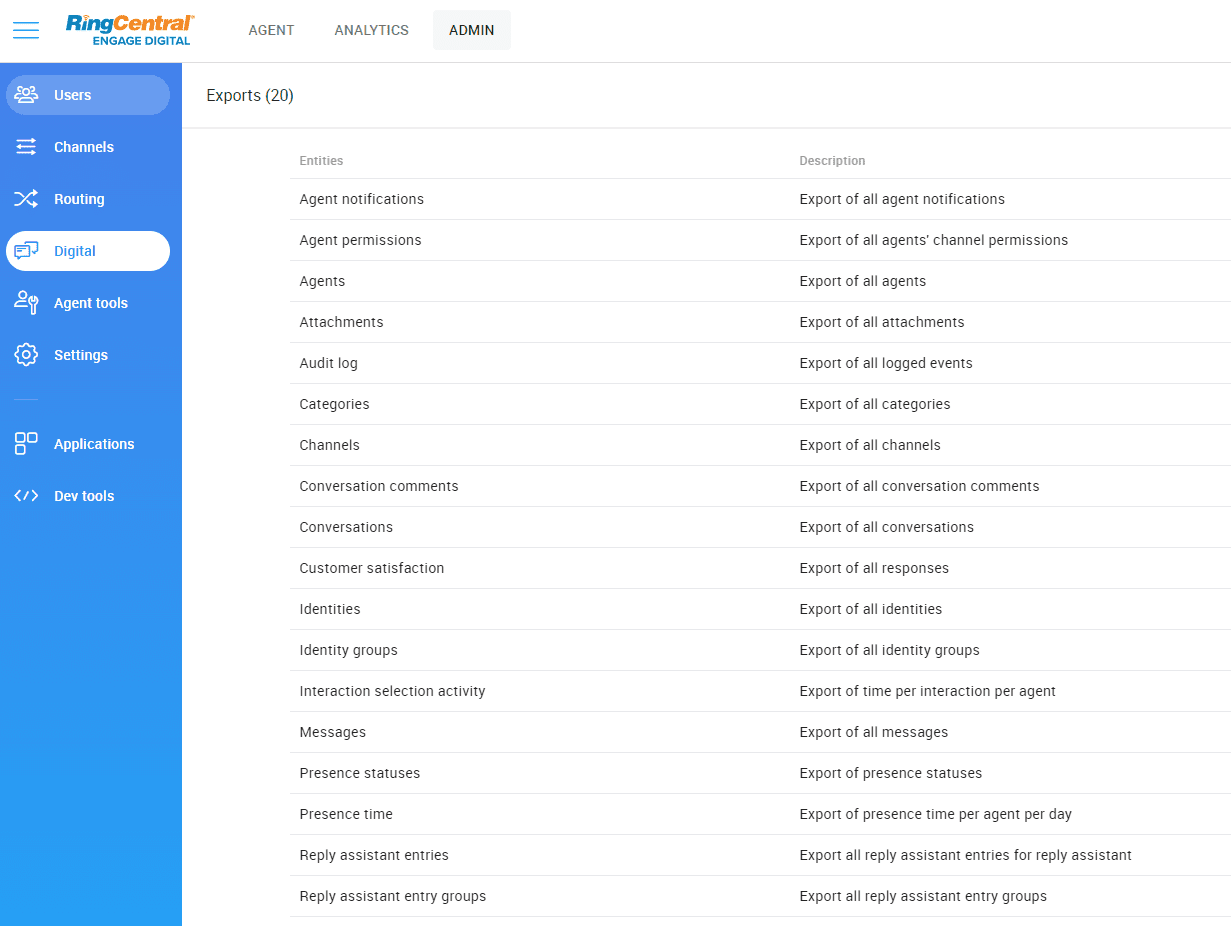Click the Digital chat icon
Screen dimensions: 1231x926
point(26,251)
